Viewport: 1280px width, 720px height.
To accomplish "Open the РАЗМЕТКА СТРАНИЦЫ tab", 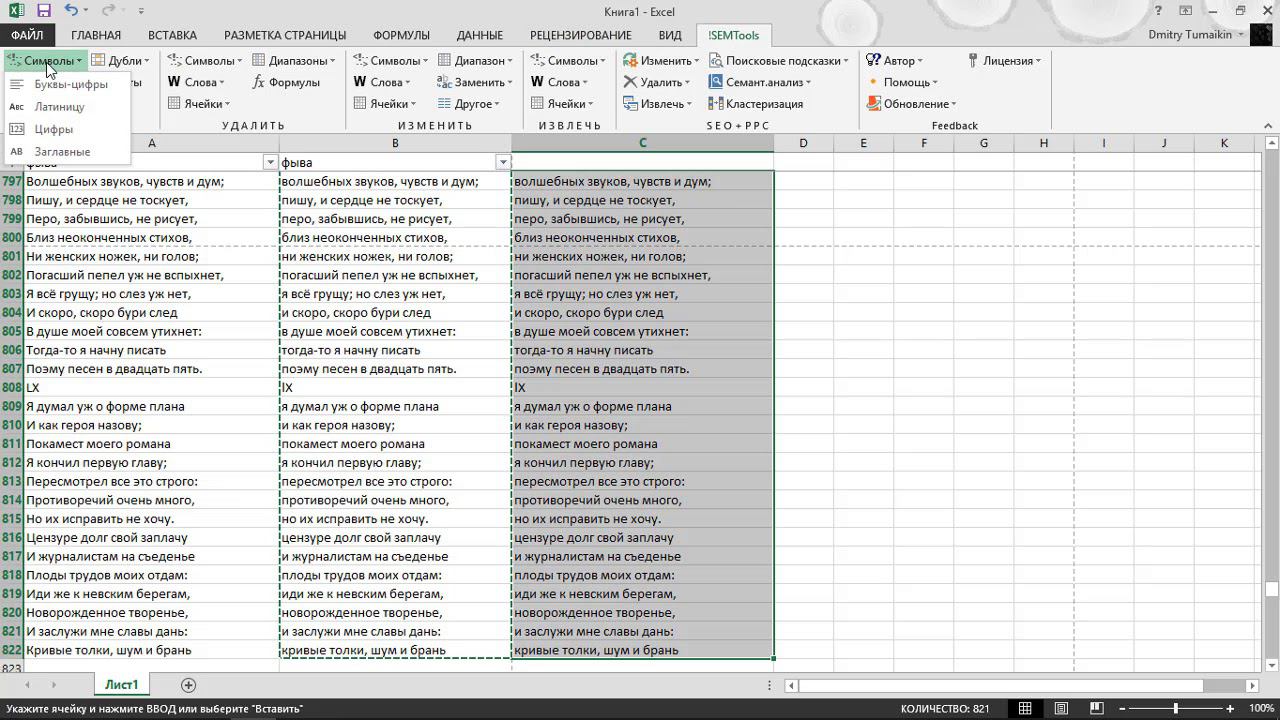I will 285,35.
